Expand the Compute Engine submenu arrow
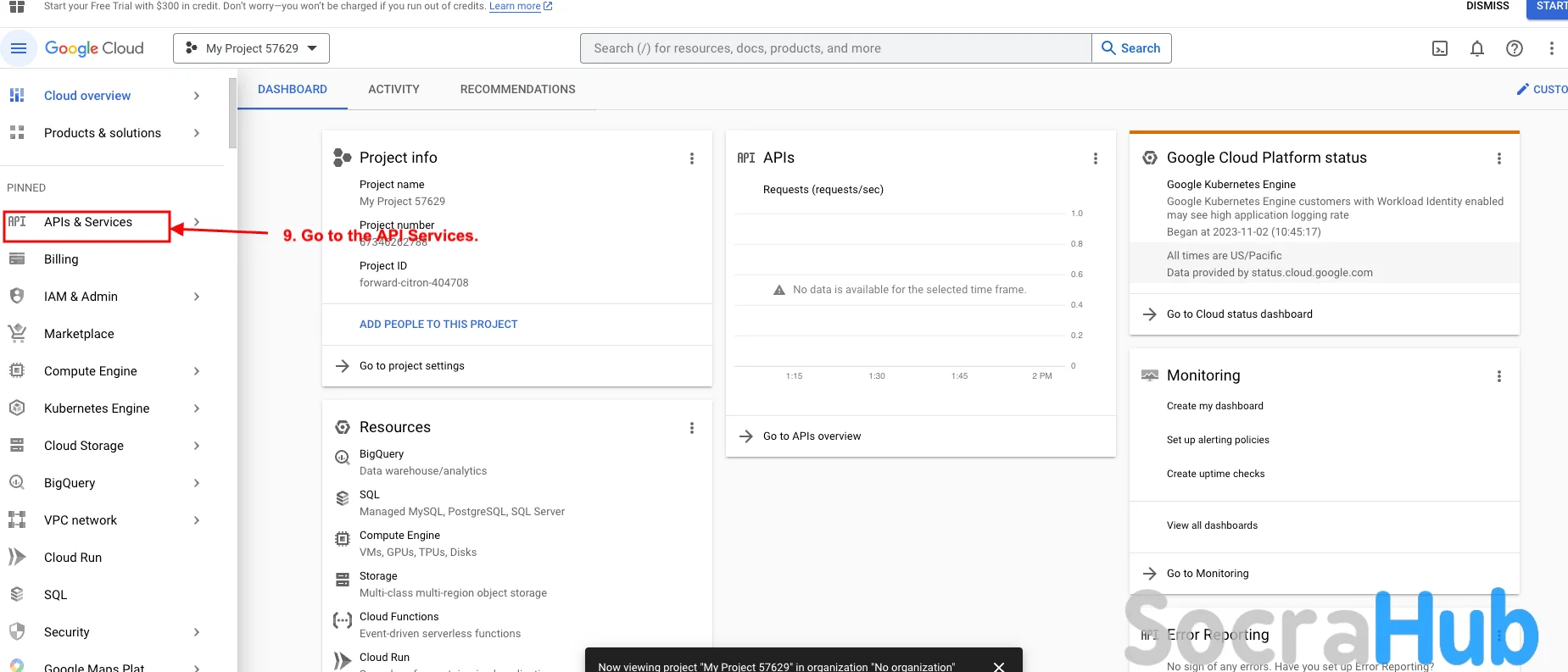The height and width of the screenshot is (672, 1568). [197, 371]
